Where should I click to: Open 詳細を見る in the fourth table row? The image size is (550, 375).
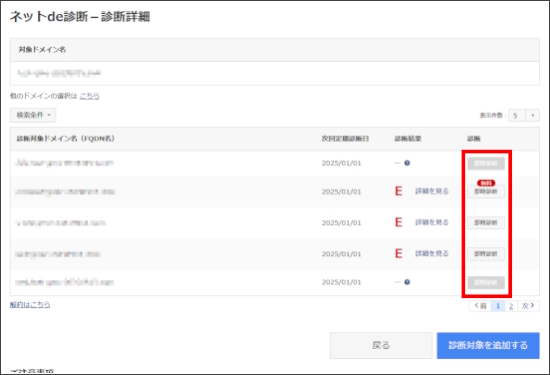click(432, 253)
